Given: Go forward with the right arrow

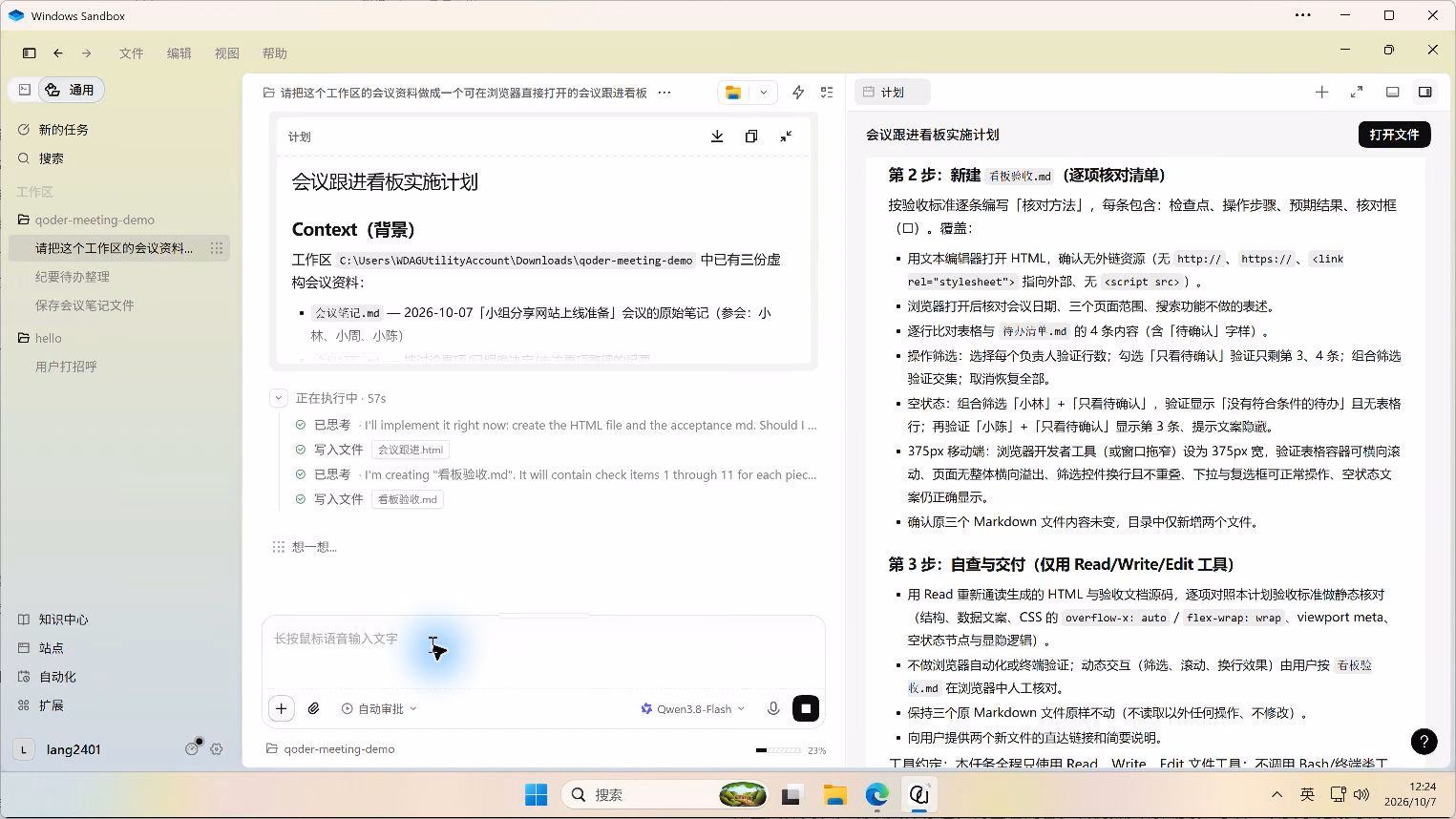Looking at the screenshot, I should tap(87, 53).
